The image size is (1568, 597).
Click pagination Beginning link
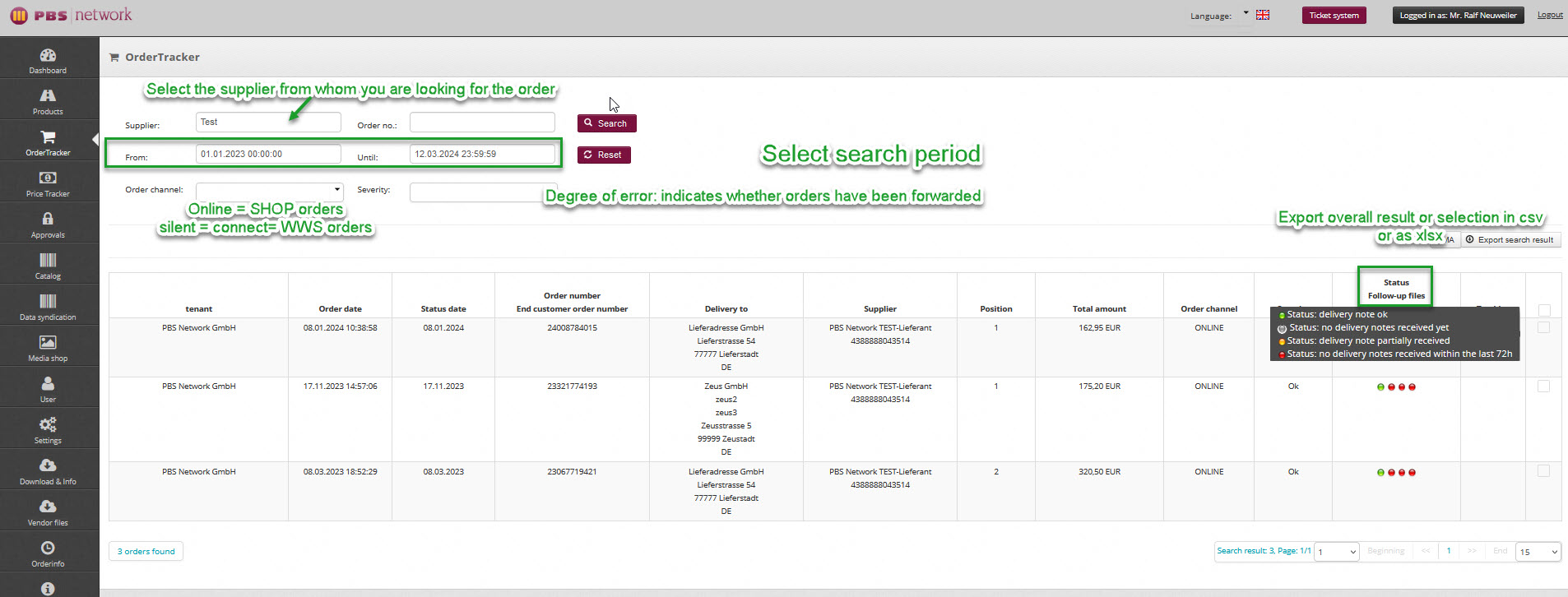1385,551
